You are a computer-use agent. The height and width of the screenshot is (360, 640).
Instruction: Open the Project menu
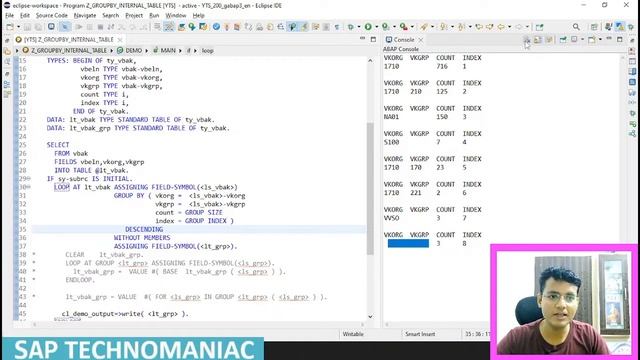(134, 16)
